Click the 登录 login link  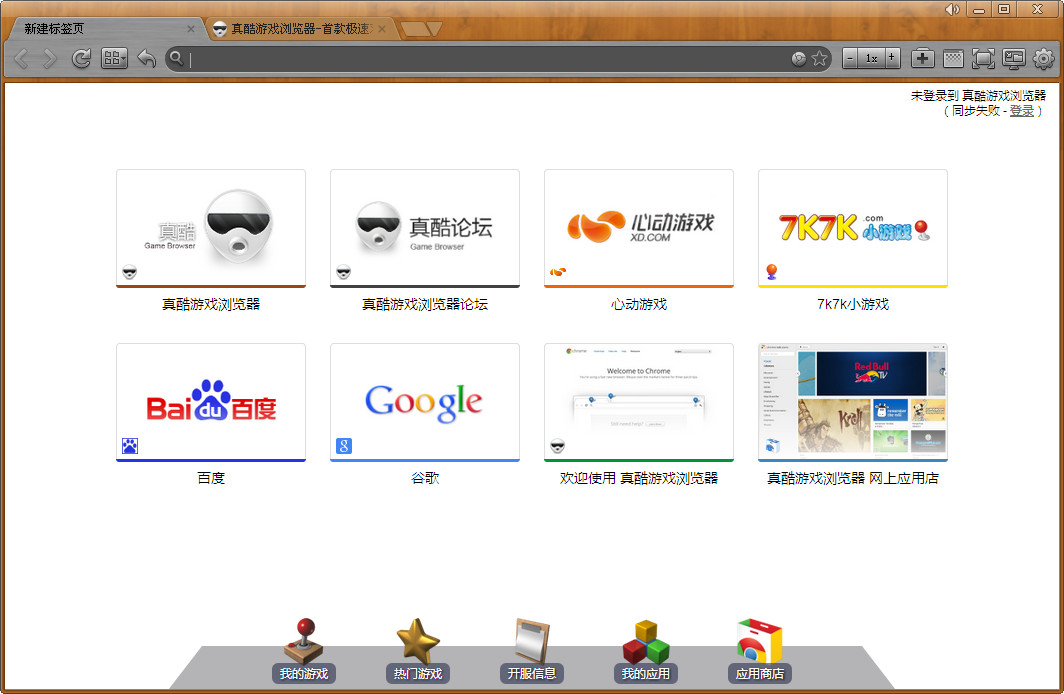tap(1021, 111)
